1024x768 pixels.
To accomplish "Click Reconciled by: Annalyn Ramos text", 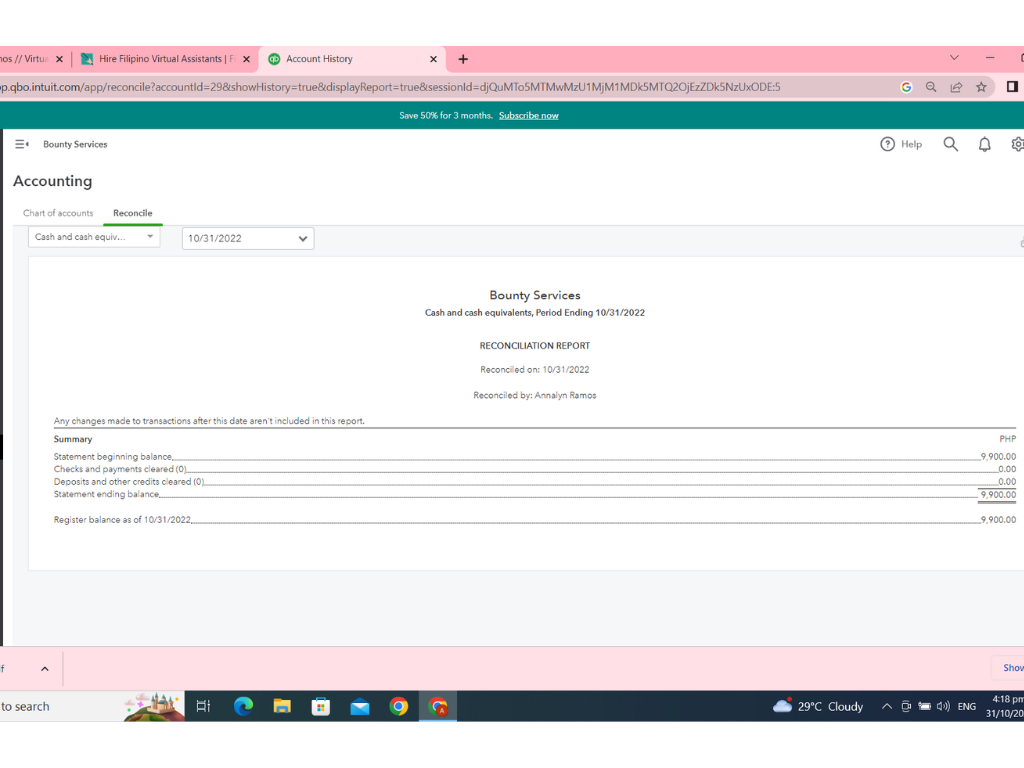I will (x=535, y=395).
